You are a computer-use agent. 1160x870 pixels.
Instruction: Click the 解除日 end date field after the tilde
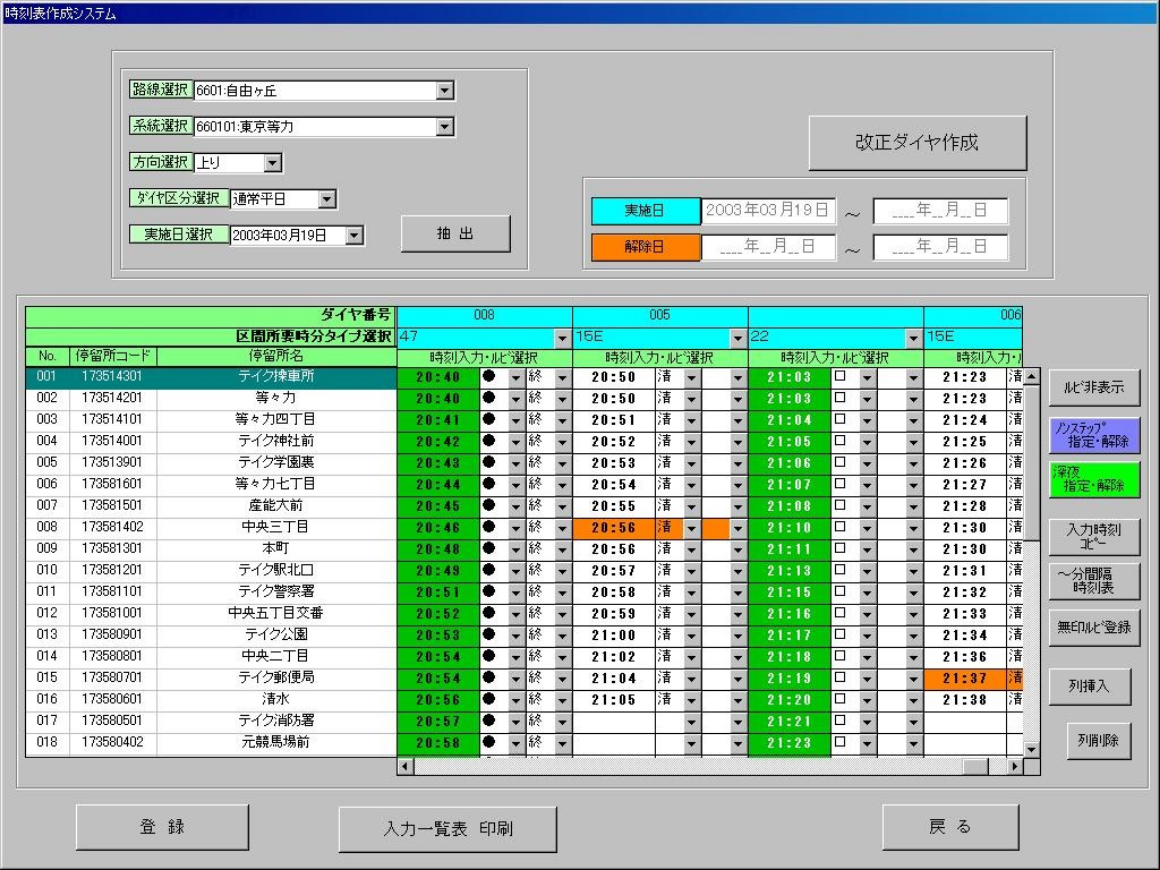coord(940,247)
